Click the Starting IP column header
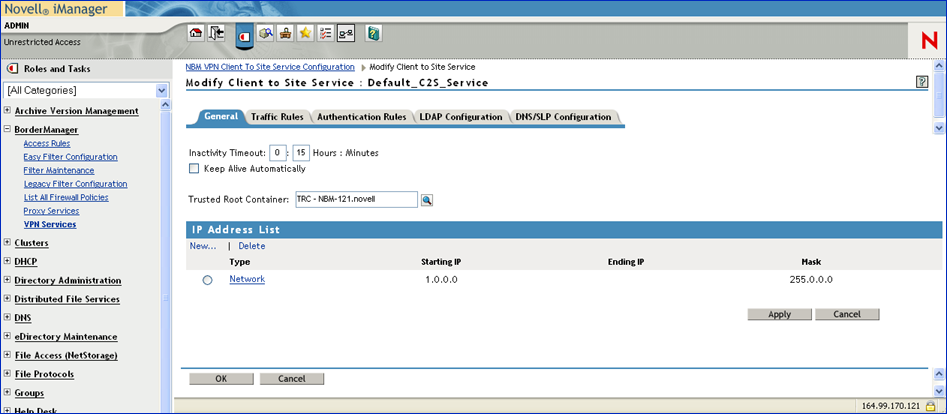Viewport: 947px width, 414px height. pos(441,262)
